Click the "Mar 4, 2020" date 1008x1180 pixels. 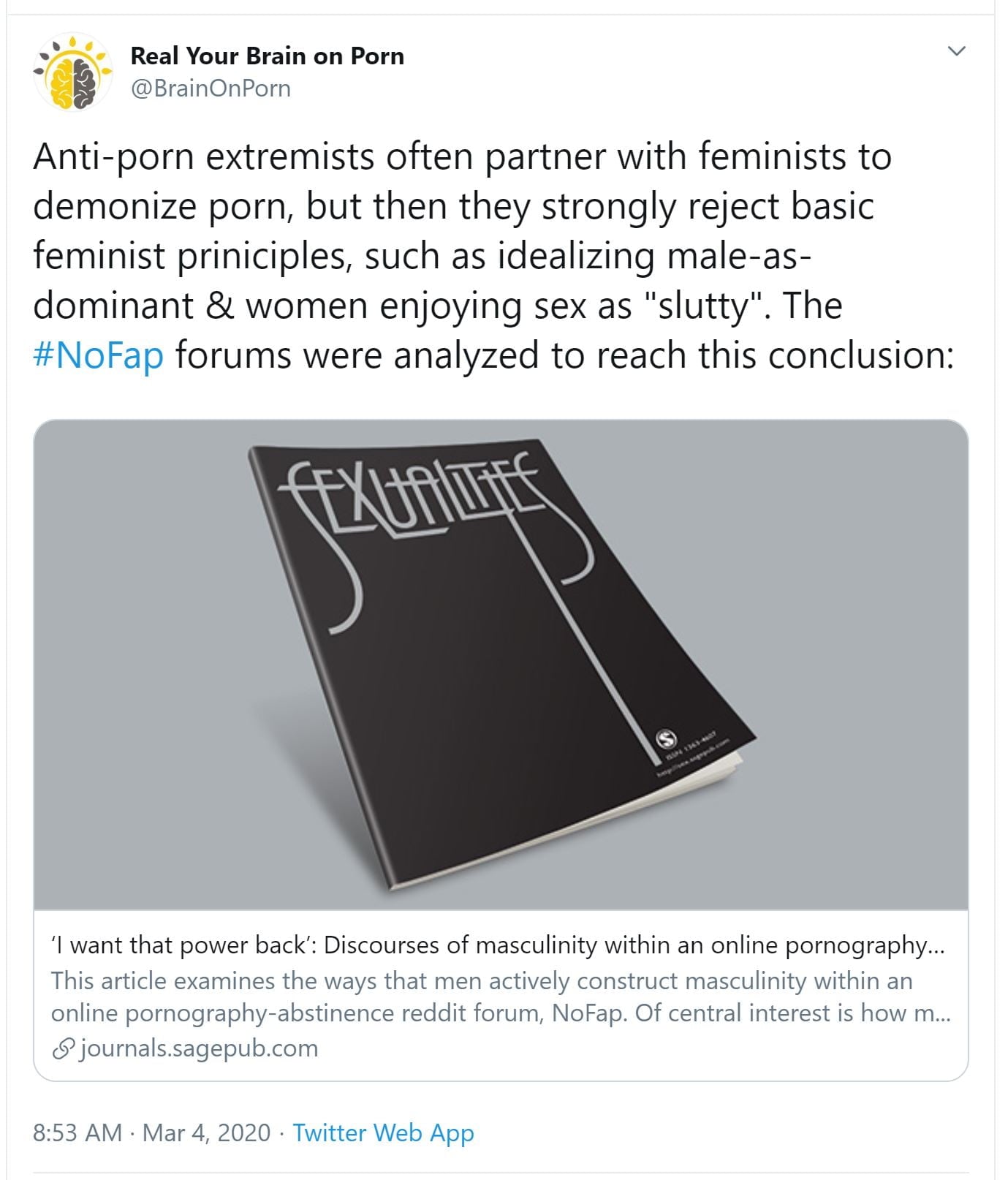[207, 1132]
